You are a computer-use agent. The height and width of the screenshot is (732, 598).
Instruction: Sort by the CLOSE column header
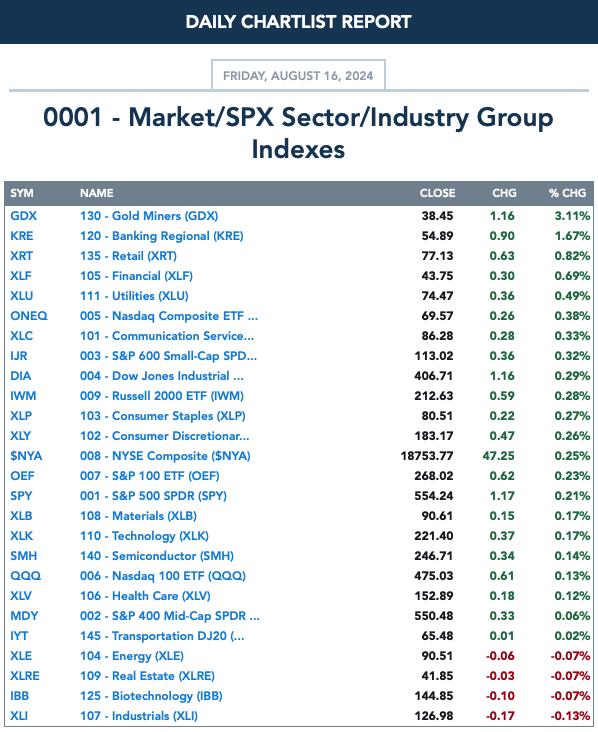437,193
